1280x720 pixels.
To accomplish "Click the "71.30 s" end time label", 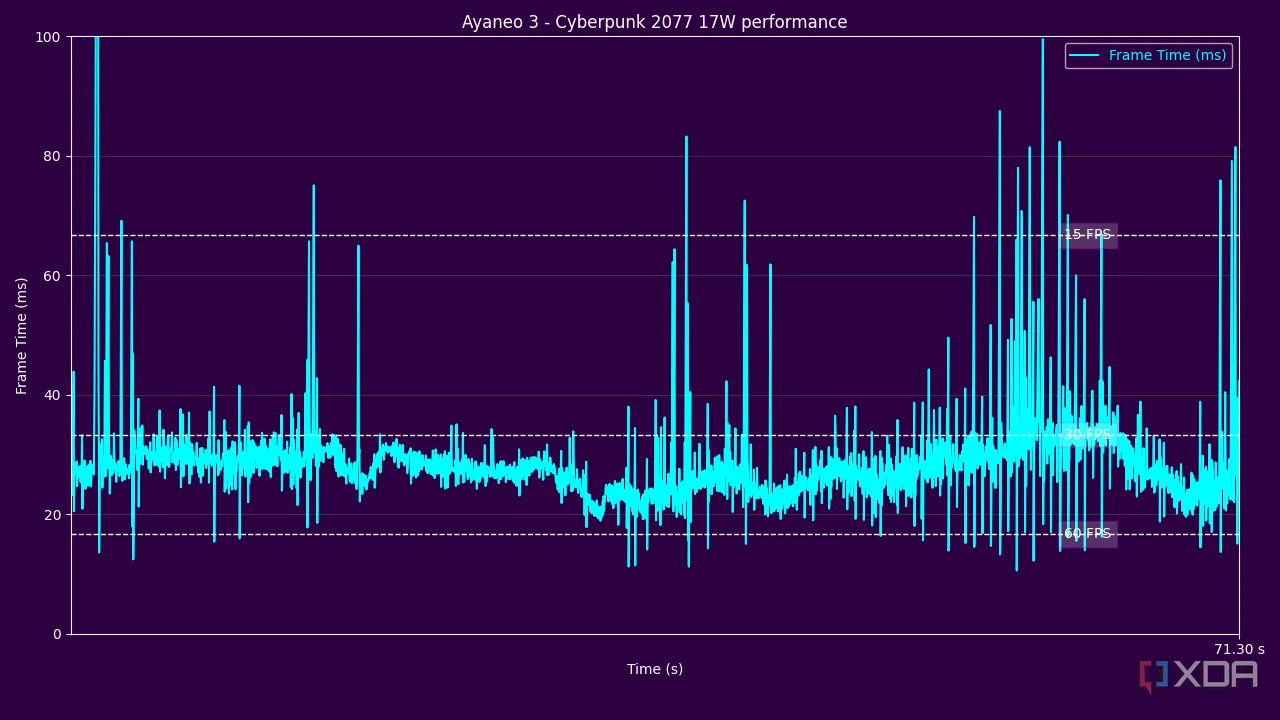I will click(1239, 650).
